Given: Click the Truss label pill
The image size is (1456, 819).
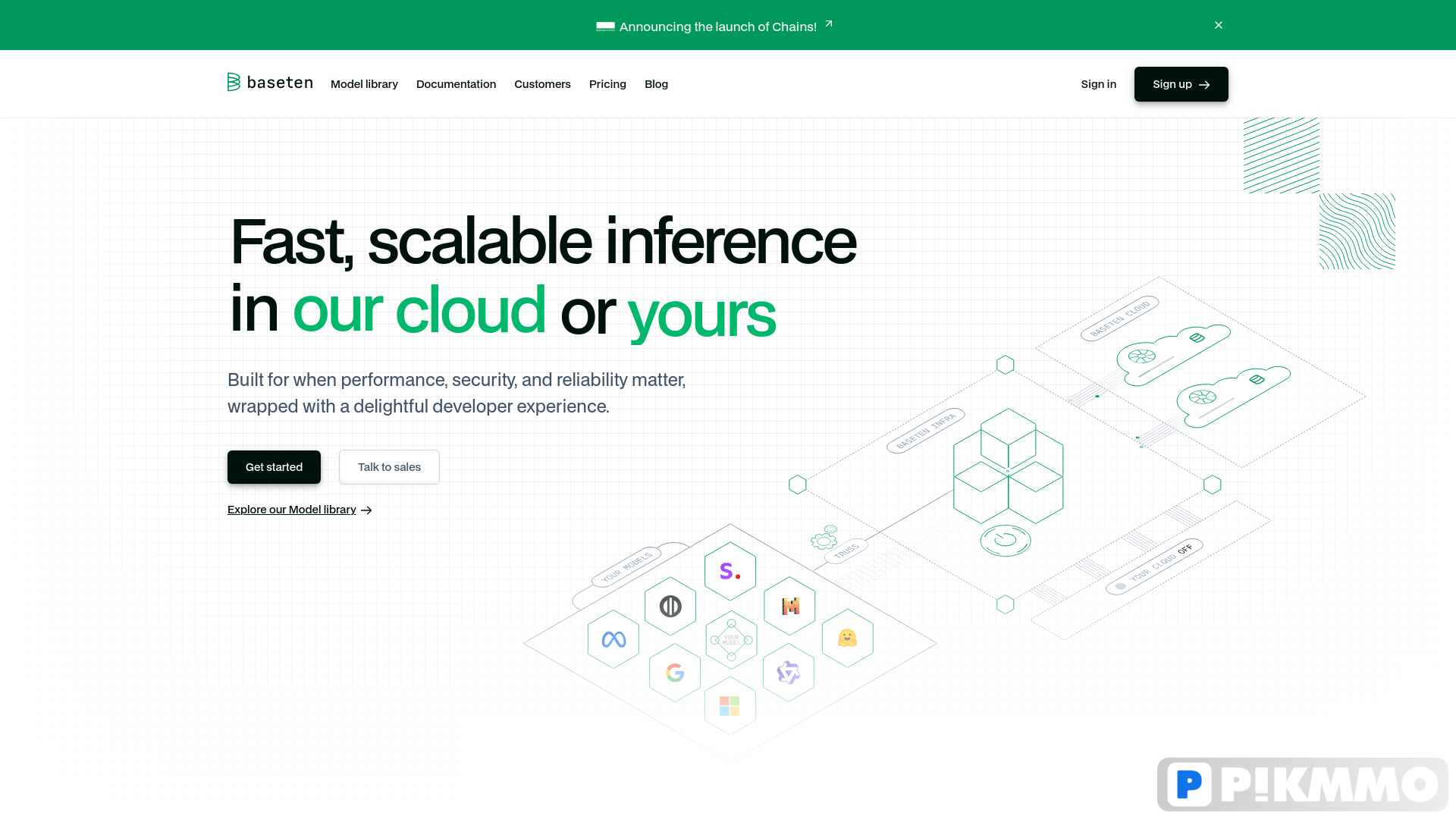Looking at the screenshot, I should [846, 551].
